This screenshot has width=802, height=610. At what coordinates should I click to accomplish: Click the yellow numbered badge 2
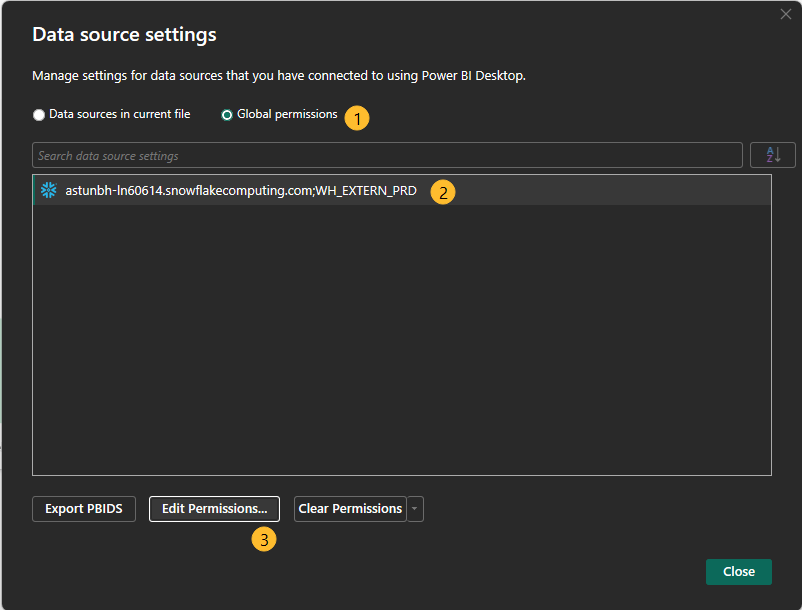(x=443, y=192)
